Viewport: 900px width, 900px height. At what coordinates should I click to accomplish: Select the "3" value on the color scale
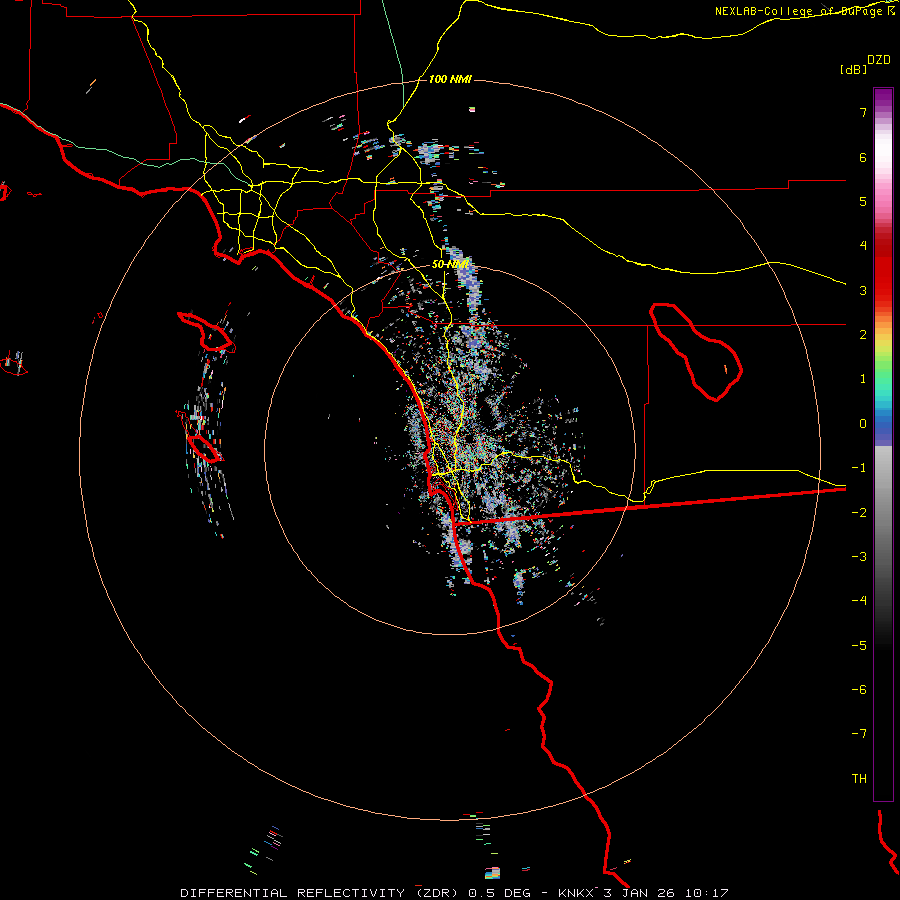pyautogui.click(x=863, y=290)
